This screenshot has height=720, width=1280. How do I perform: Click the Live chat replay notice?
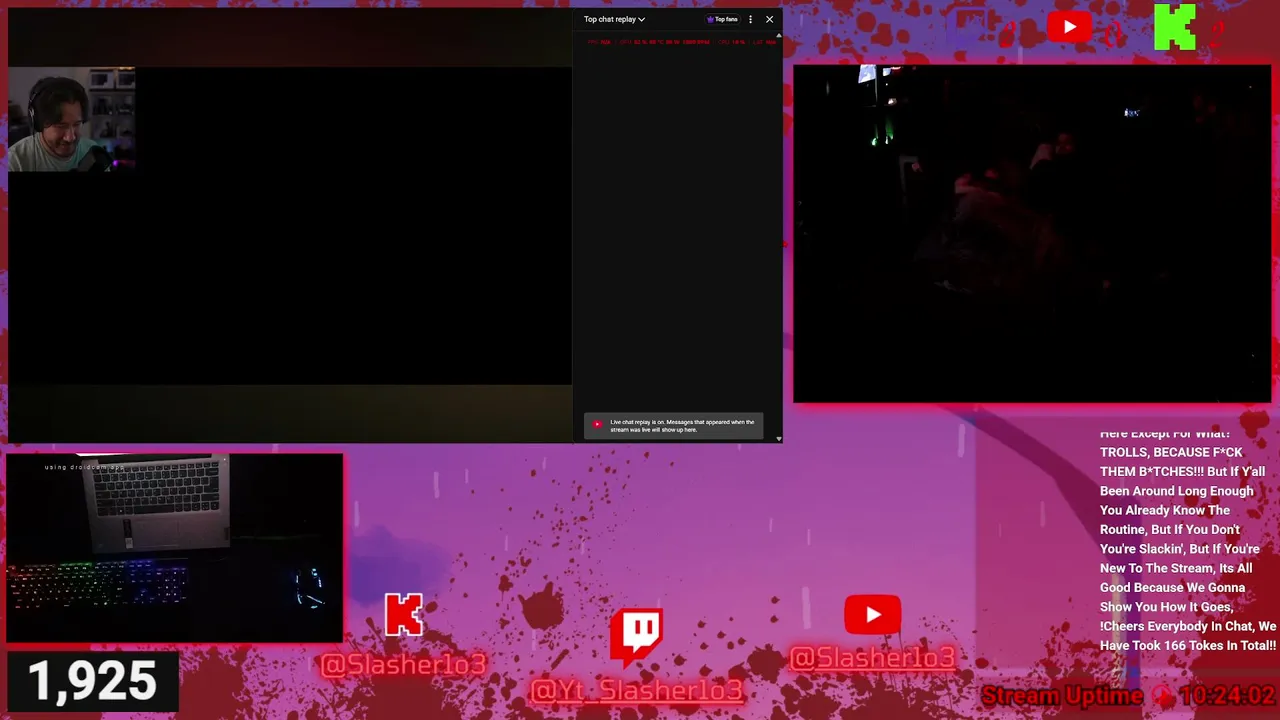click(674, 426)
